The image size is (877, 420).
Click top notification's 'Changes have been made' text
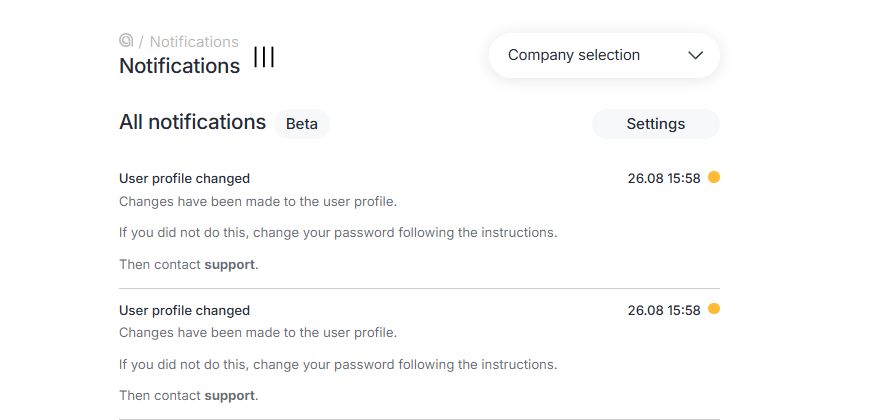[258, 201]
